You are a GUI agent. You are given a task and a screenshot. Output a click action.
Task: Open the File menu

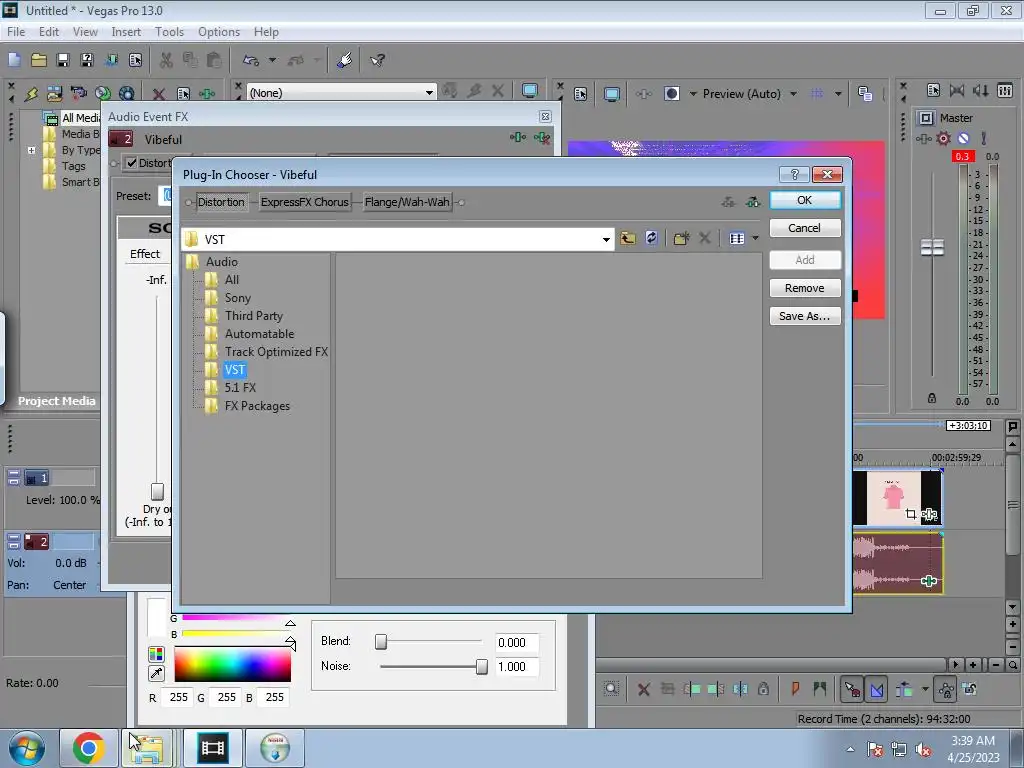coord(16,31)
